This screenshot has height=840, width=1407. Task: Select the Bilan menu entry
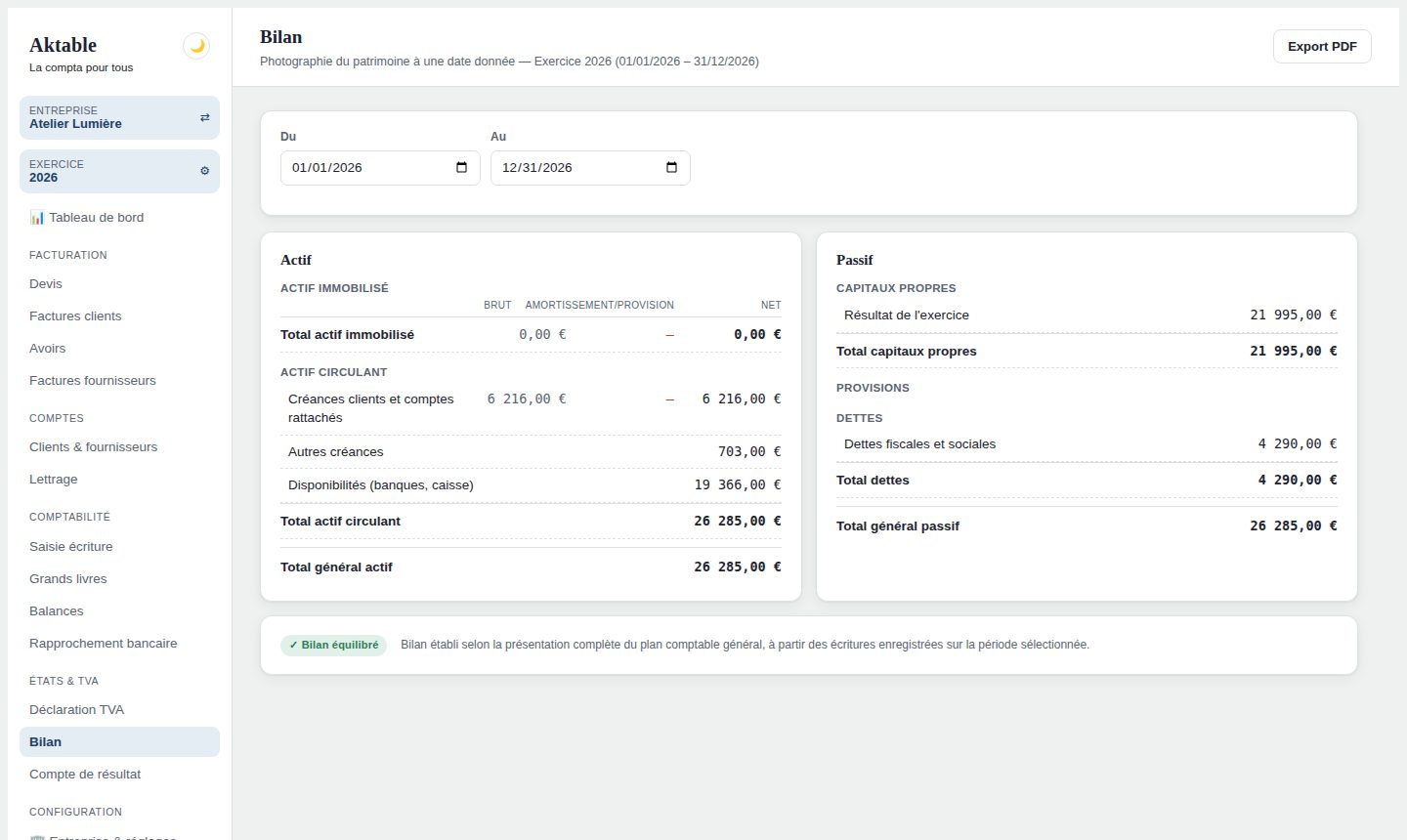tap(119, 741)
